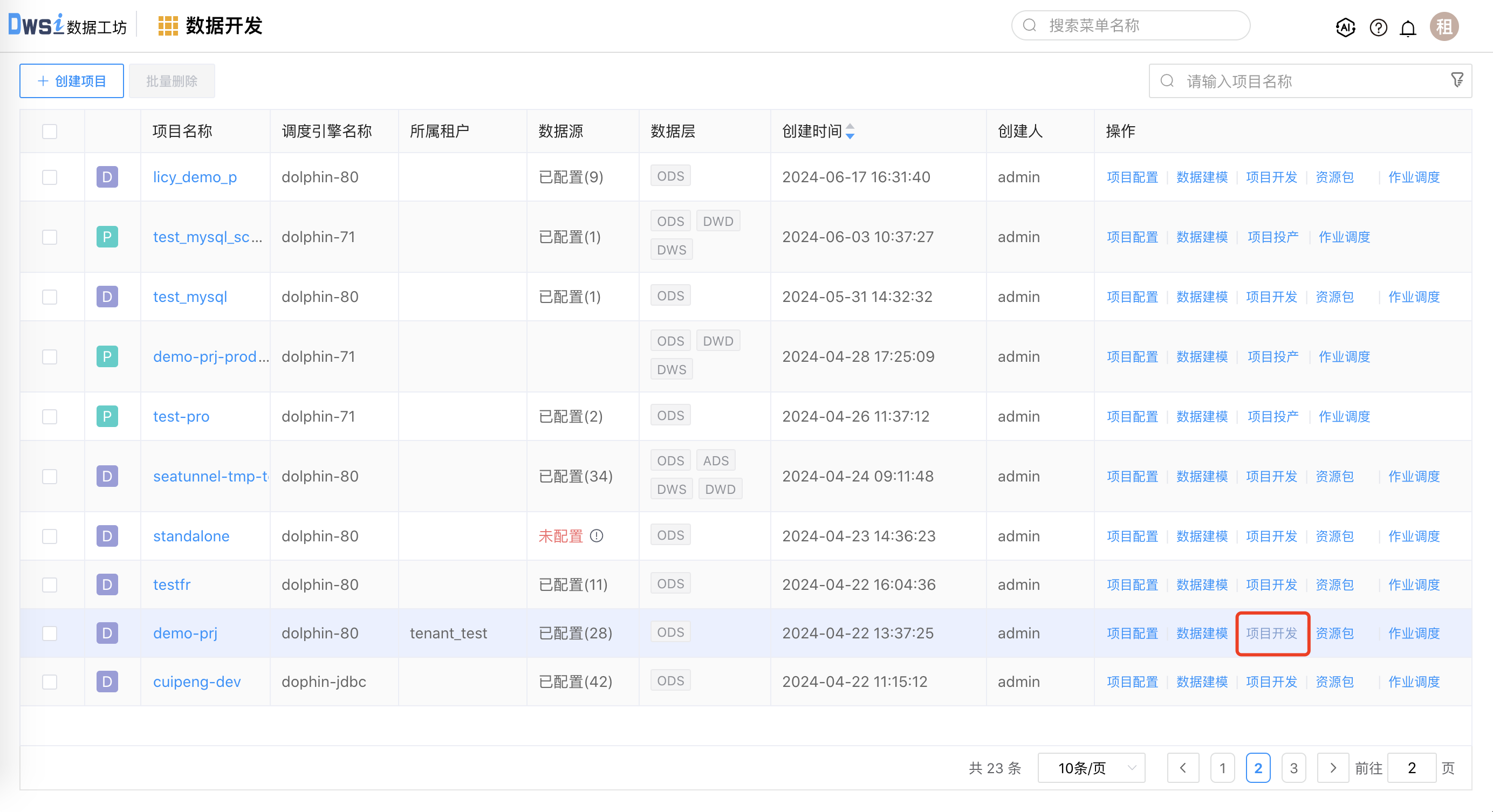Screen dimensions: 1493x812
Task: Click the warning icon beside 未配置 for standalone
Action: point(597,536)
